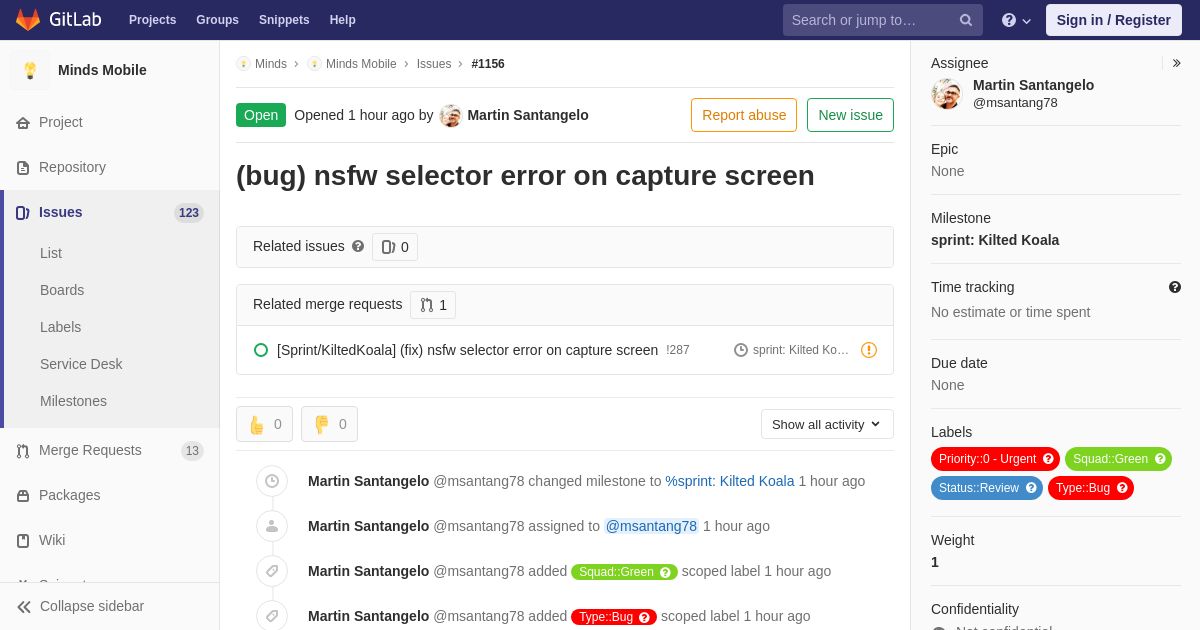This screenshot has height=630, width=1200.
Task: Collapse the right sidebar with double chevron
Action: click(x=1177, y=63)
